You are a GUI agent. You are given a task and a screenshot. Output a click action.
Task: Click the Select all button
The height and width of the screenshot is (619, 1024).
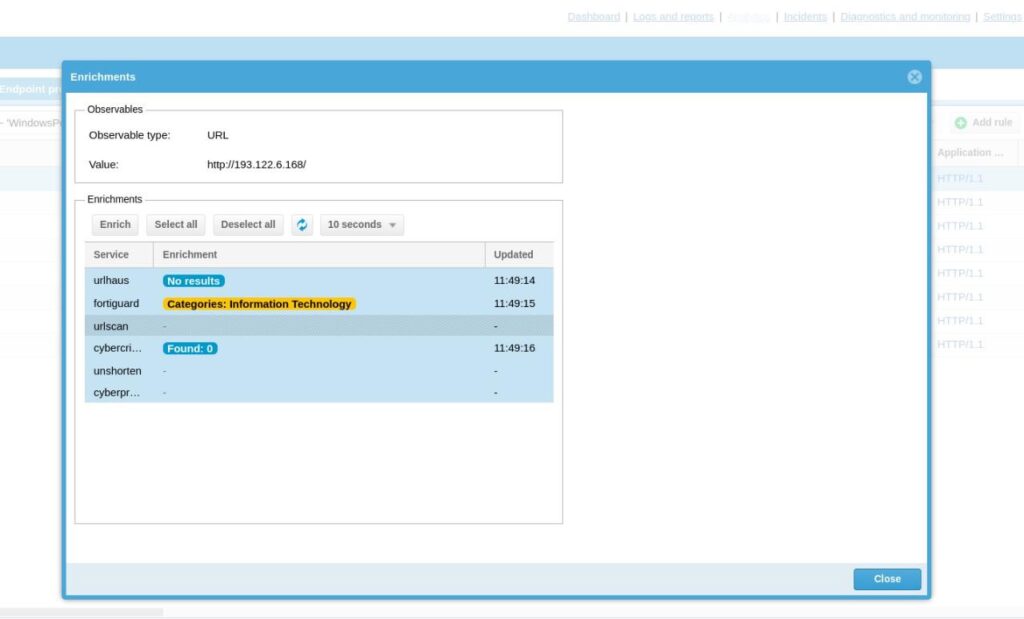click(x=176, y=225)
